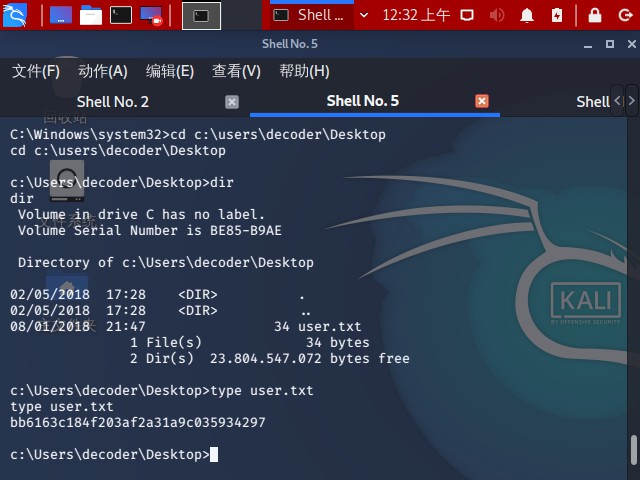
Task: Click the 'cd c:\users\decoder\Desktop' command line
Action: pyautogui.click(x=198, y=135)
